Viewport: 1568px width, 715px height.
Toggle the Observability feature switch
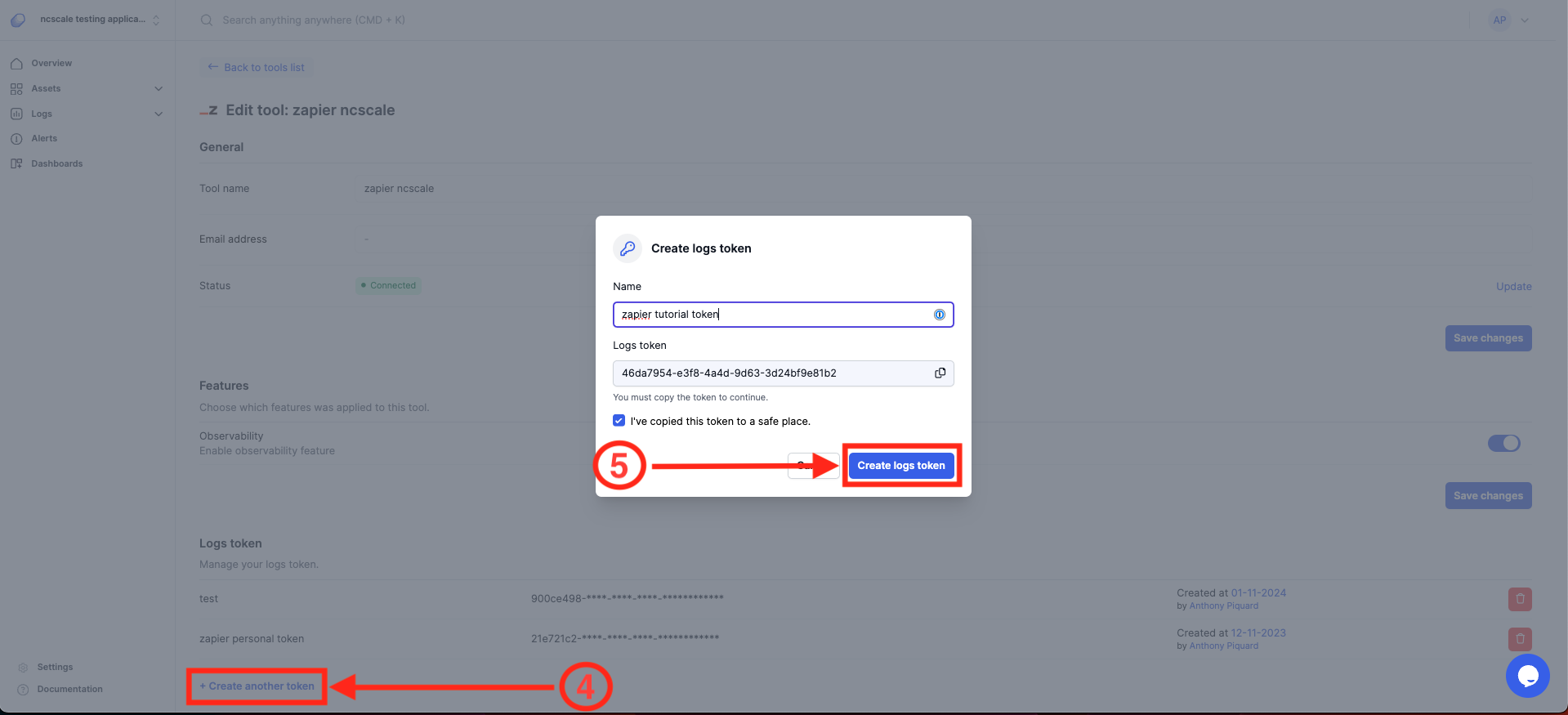pyautogui.click(x=1503, y=443)
